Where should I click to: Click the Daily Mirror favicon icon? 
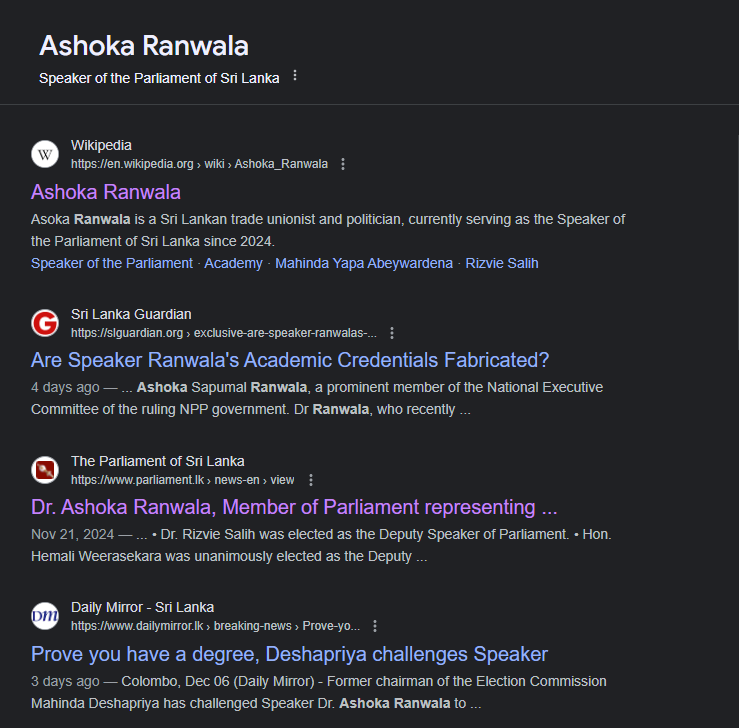[45, 616]
